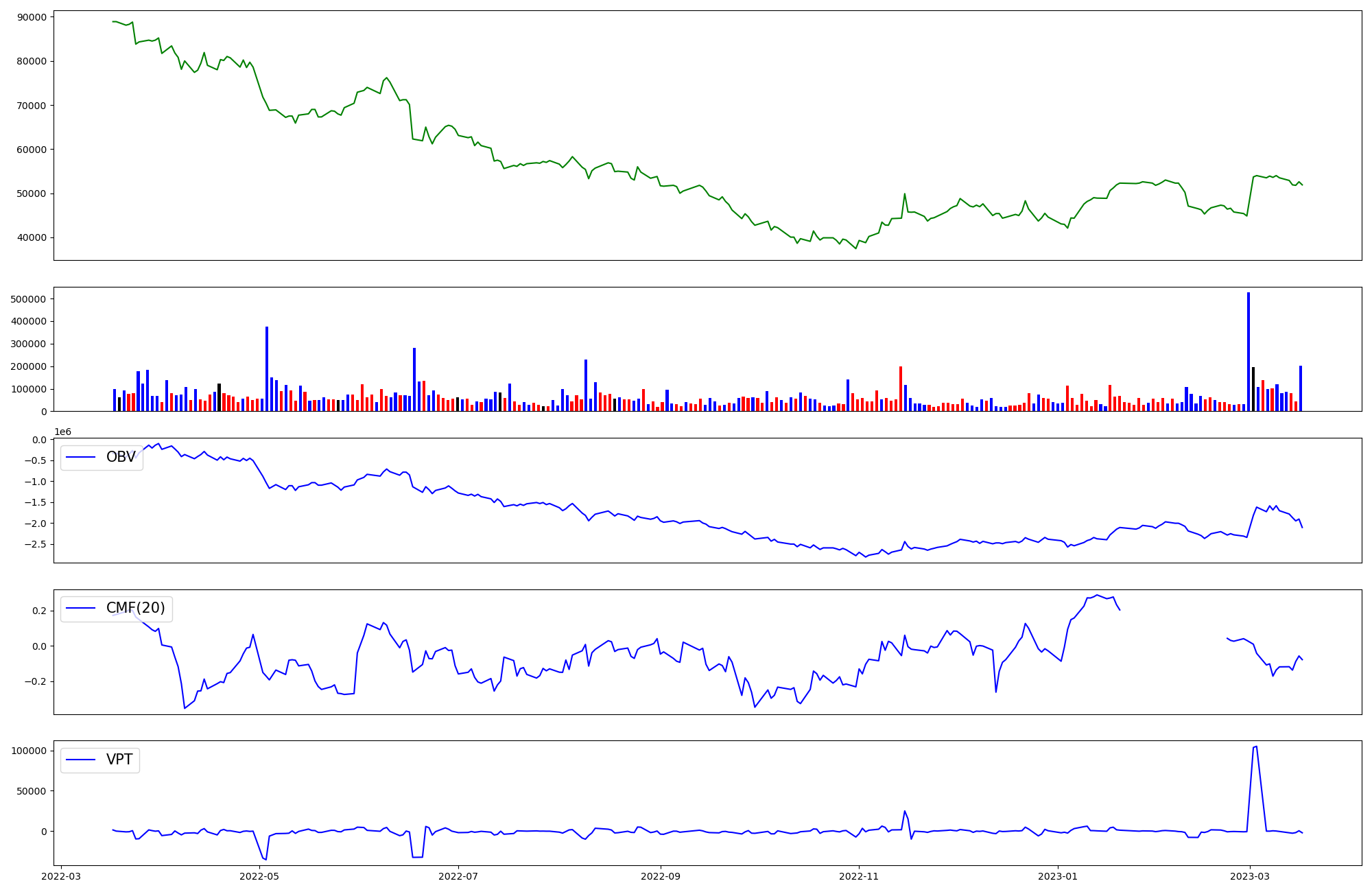This screenshot has width=1372, height=892.
Task: Click the 2022-03 x-axis date label
Action: 61,876
